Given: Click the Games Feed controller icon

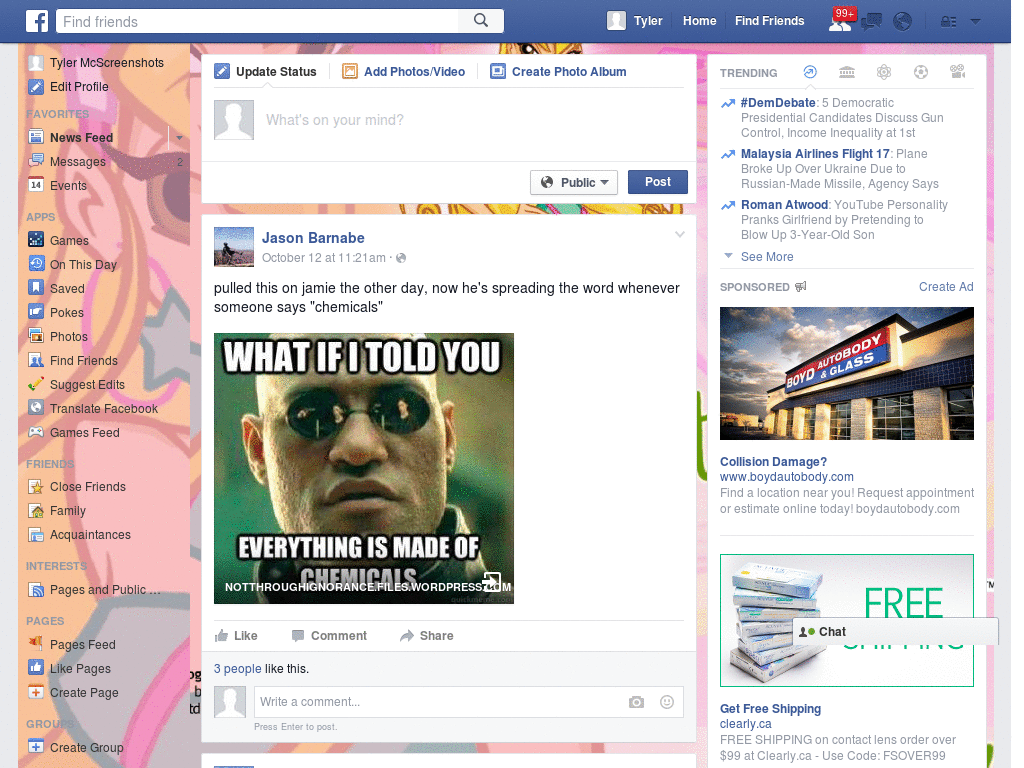Looking at the screenshot, I should 36,432.
